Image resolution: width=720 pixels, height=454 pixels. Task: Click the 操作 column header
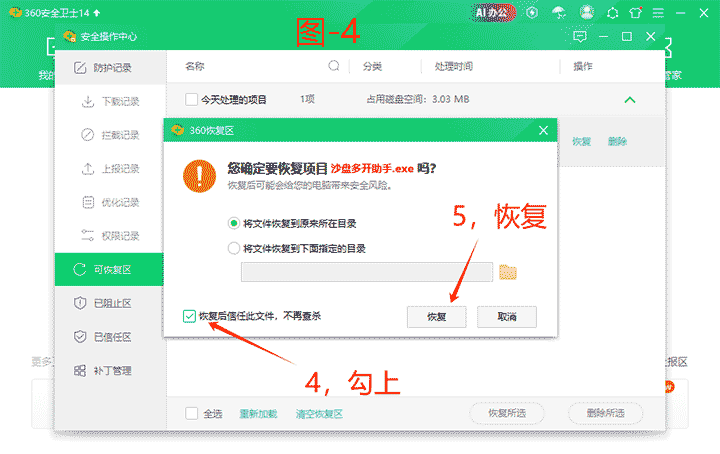pyautogui.click(x=583, y=67)
